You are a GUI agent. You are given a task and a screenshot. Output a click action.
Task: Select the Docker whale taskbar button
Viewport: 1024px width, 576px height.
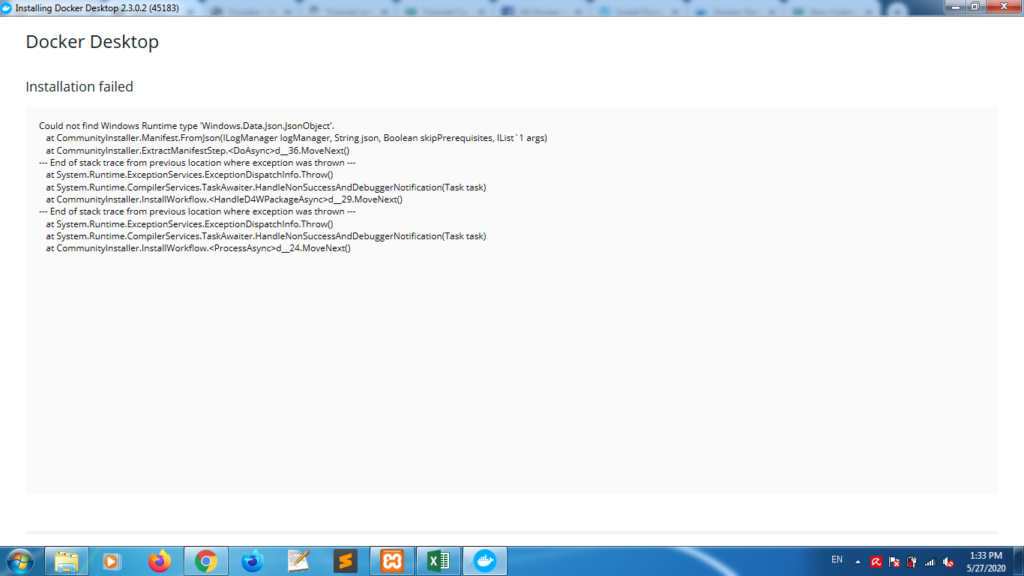point(485,561)
